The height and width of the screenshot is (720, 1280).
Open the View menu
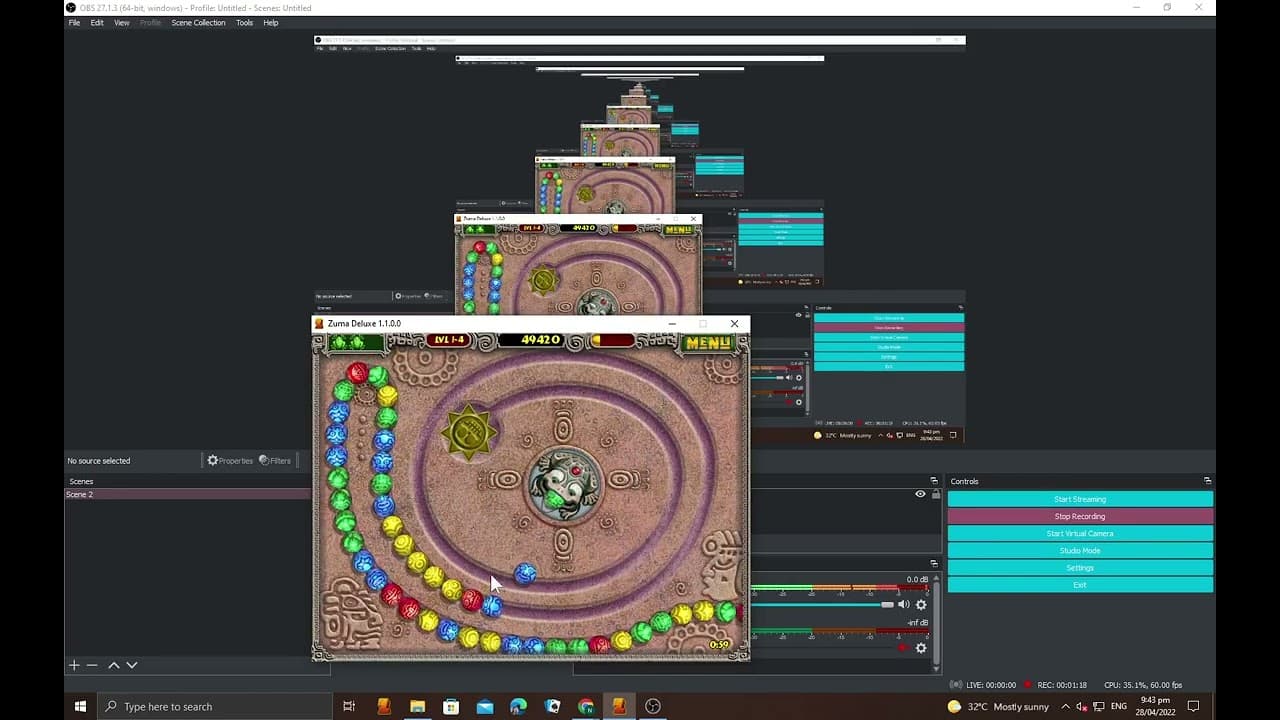pos(122,23)
